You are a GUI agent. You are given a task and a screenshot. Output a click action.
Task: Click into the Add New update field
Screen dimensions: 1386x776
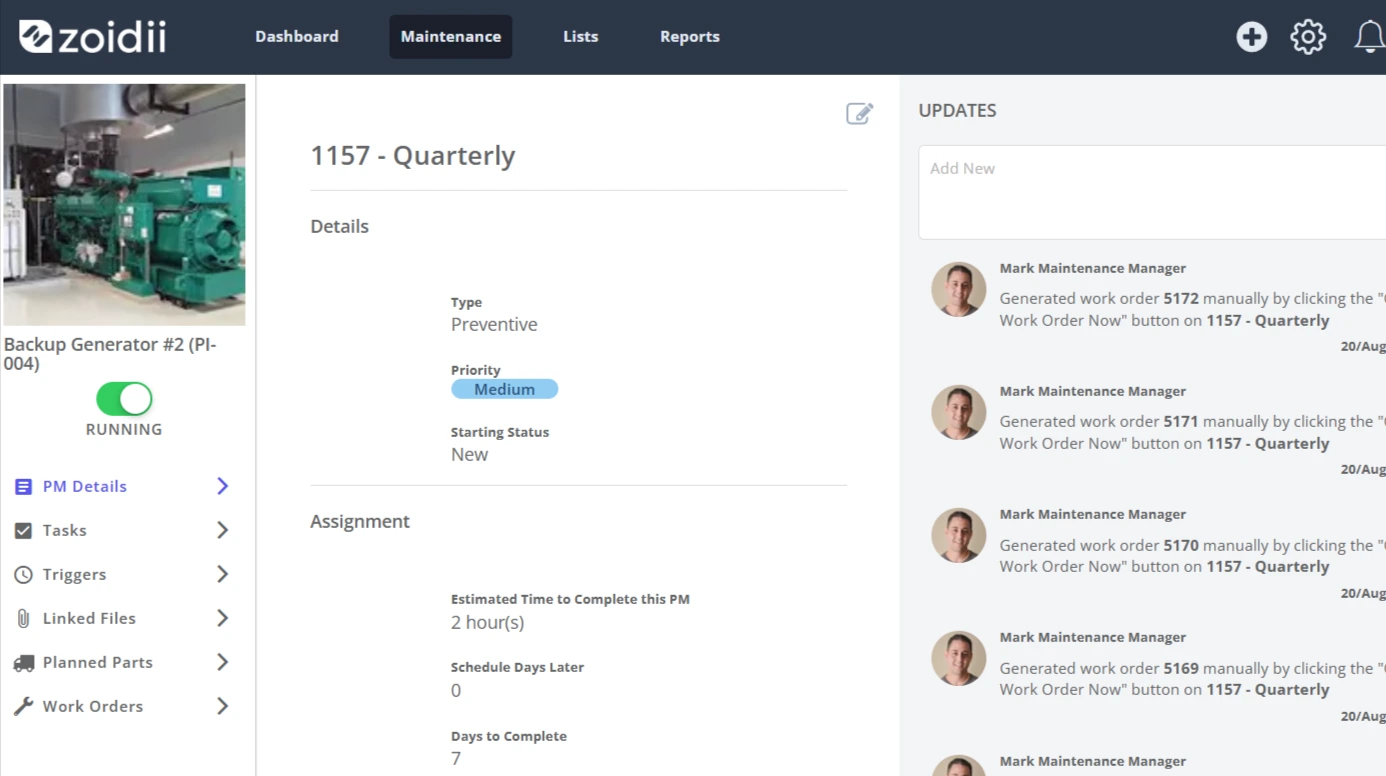point(1152,192)
